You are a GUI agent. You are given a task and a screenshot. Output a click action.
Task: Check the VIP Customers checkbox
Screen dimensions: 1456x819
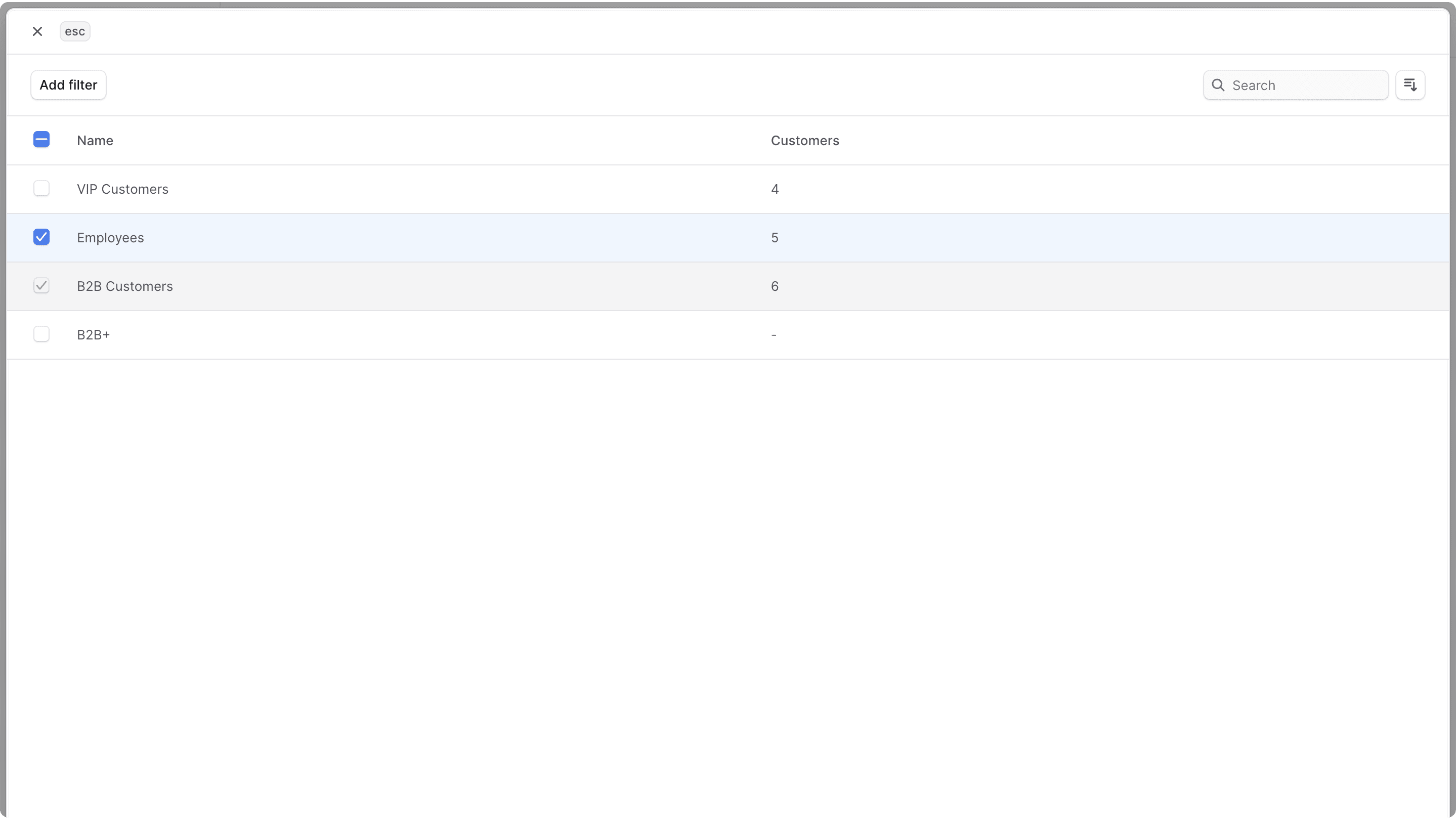pos(41,188)
